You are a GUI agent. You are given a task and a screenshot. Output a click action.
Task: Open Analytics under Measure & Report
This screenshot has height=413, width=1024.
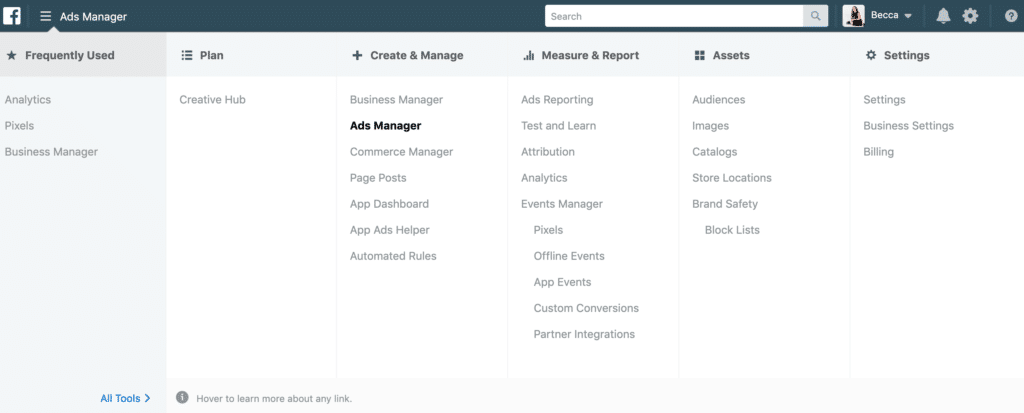point(544,178)
